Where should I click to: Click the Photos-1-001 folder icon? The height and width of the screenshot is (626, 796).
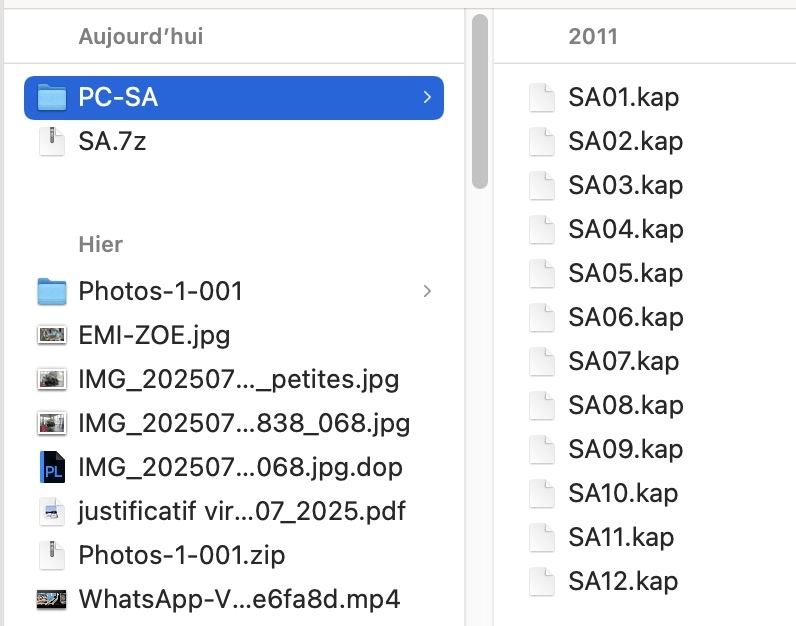point(52,291)
